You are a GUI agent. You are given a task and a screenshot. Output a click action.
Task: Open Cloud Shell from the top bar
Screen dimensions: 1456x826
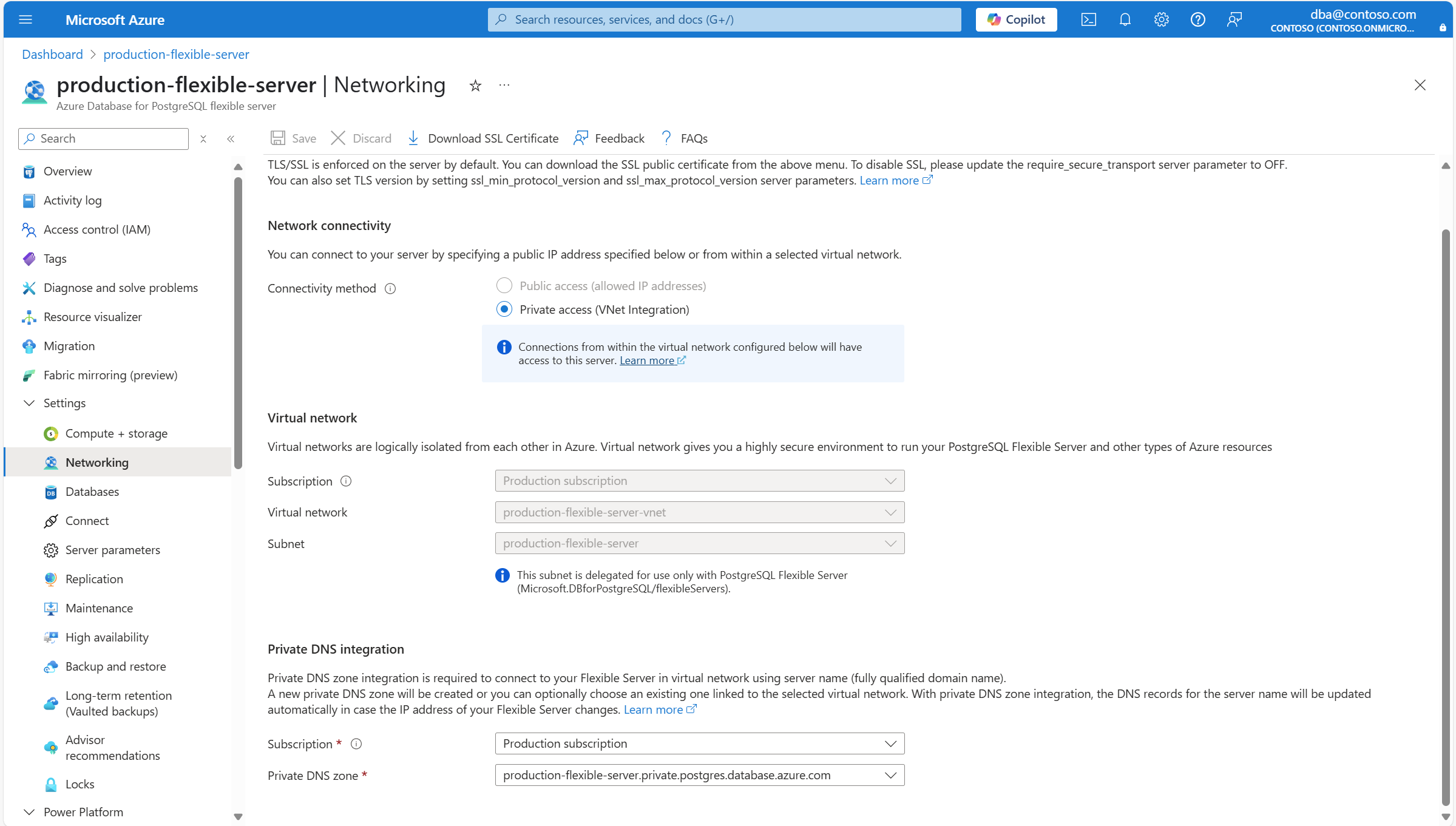pyautogui.click(x=1088, y=19)
